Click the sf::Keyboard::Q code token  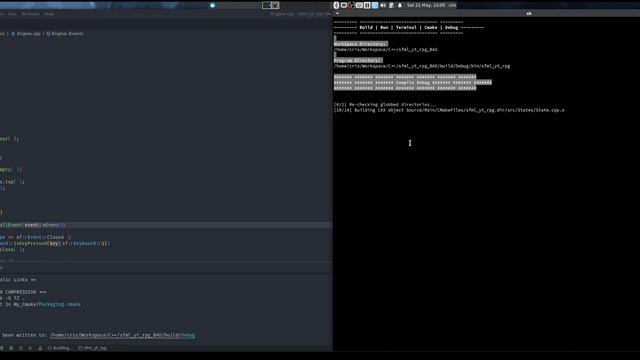[85, 244]
